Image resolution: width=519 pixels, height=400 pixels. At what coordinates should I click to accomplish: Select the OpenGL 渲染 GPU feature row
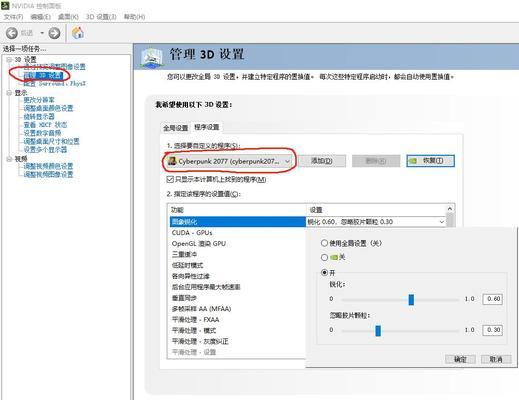click(238, 244)
